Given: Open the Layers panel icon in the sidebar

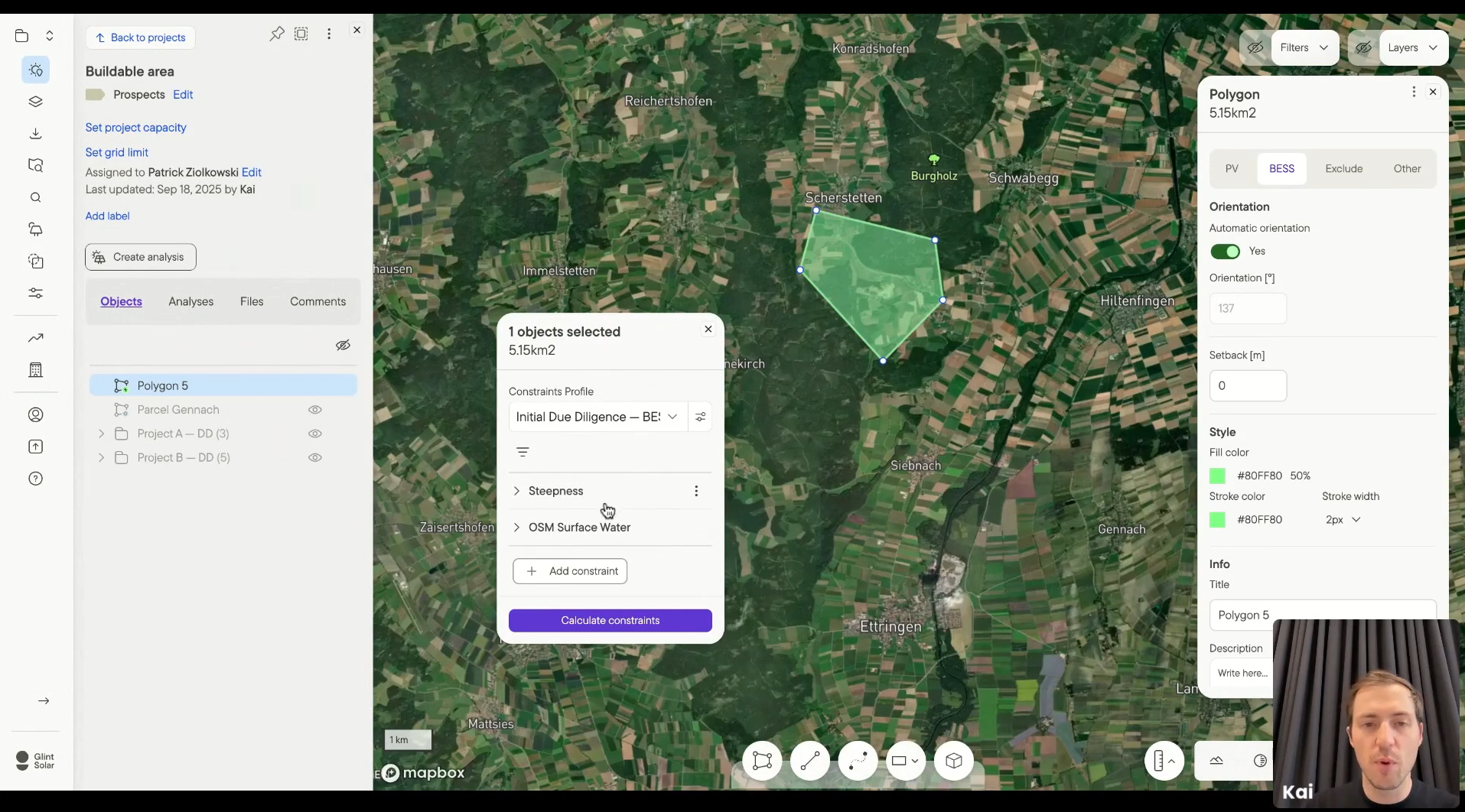Looking at the screenshot, I should (x=35, y=101).
